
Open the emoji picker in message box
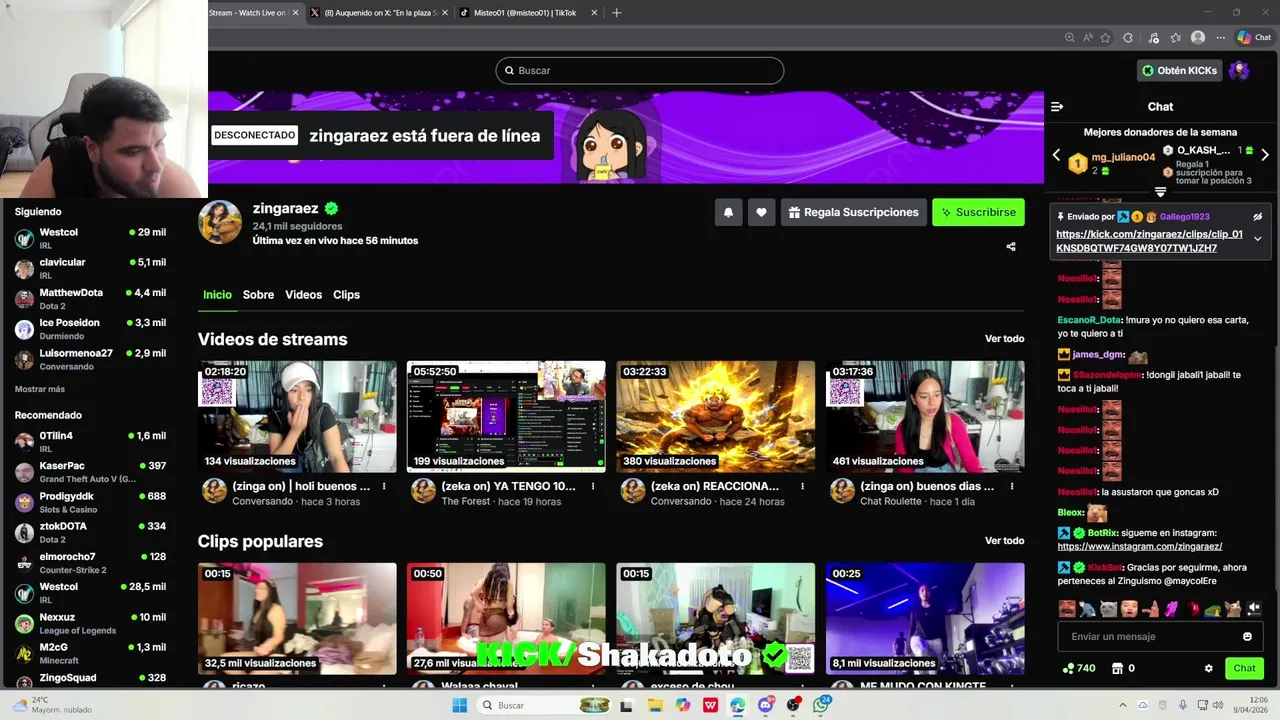coord(1247,637)
